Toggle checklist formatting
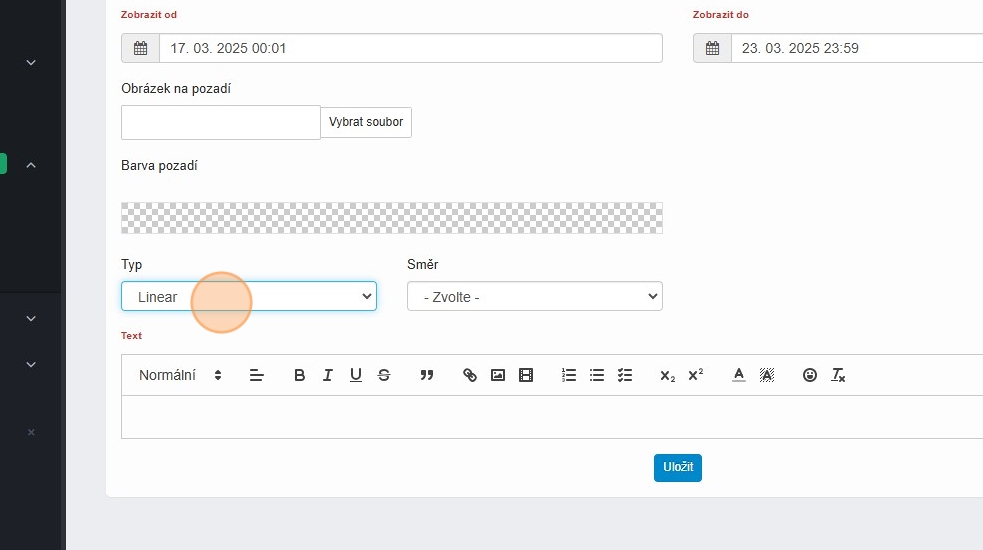This screenshot has height=550, width=983. [x=625, y=376]
